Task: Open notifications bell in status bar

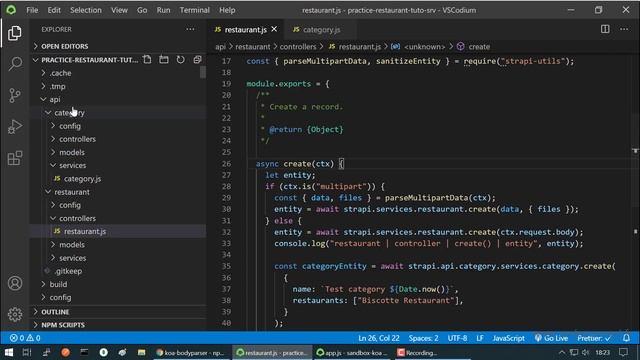Action: click(626, 338)
